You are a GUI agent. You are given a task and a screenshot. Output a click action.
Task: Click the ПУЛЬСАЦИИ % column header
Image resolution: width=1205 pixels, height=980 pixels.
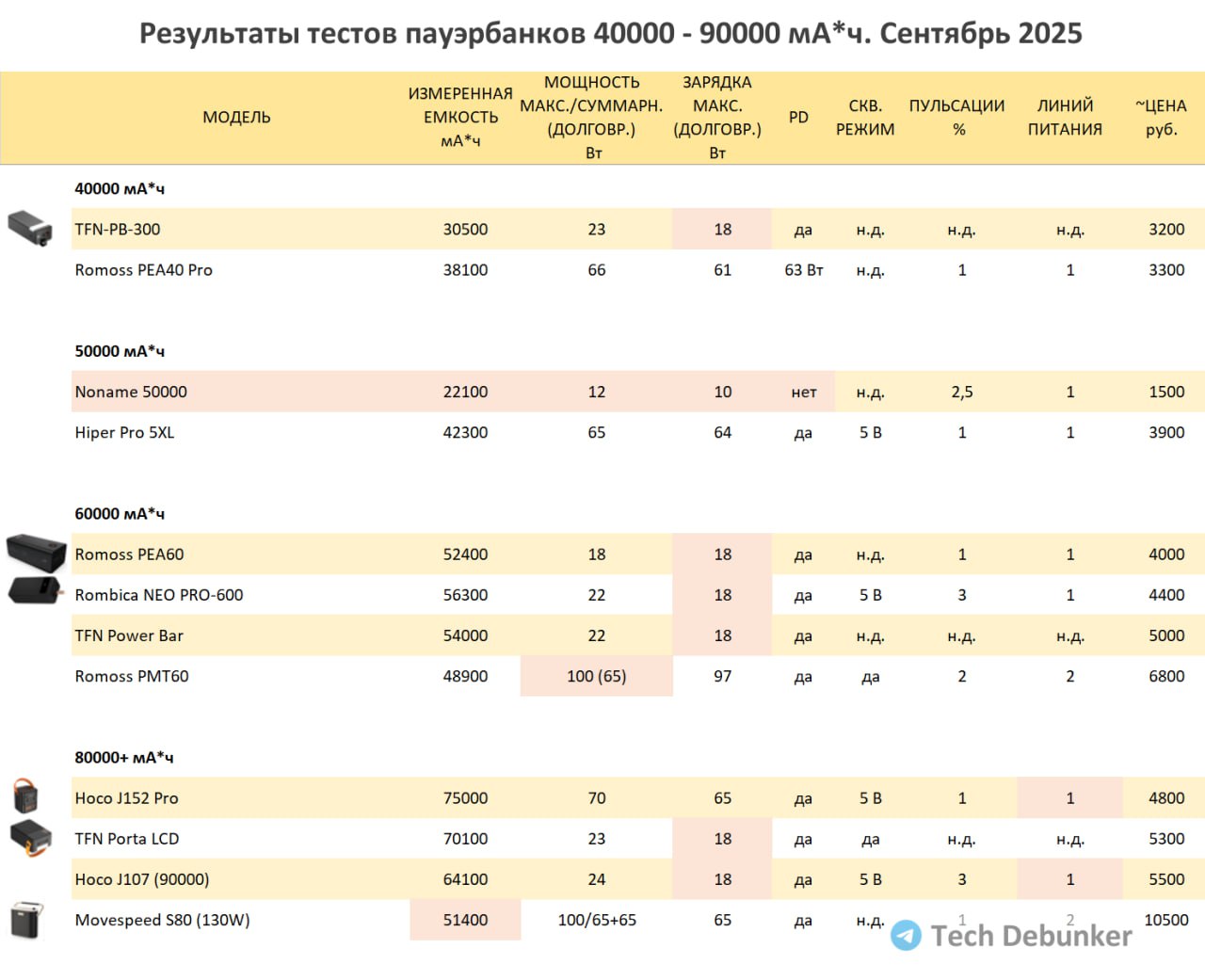(x=957, y=118)
